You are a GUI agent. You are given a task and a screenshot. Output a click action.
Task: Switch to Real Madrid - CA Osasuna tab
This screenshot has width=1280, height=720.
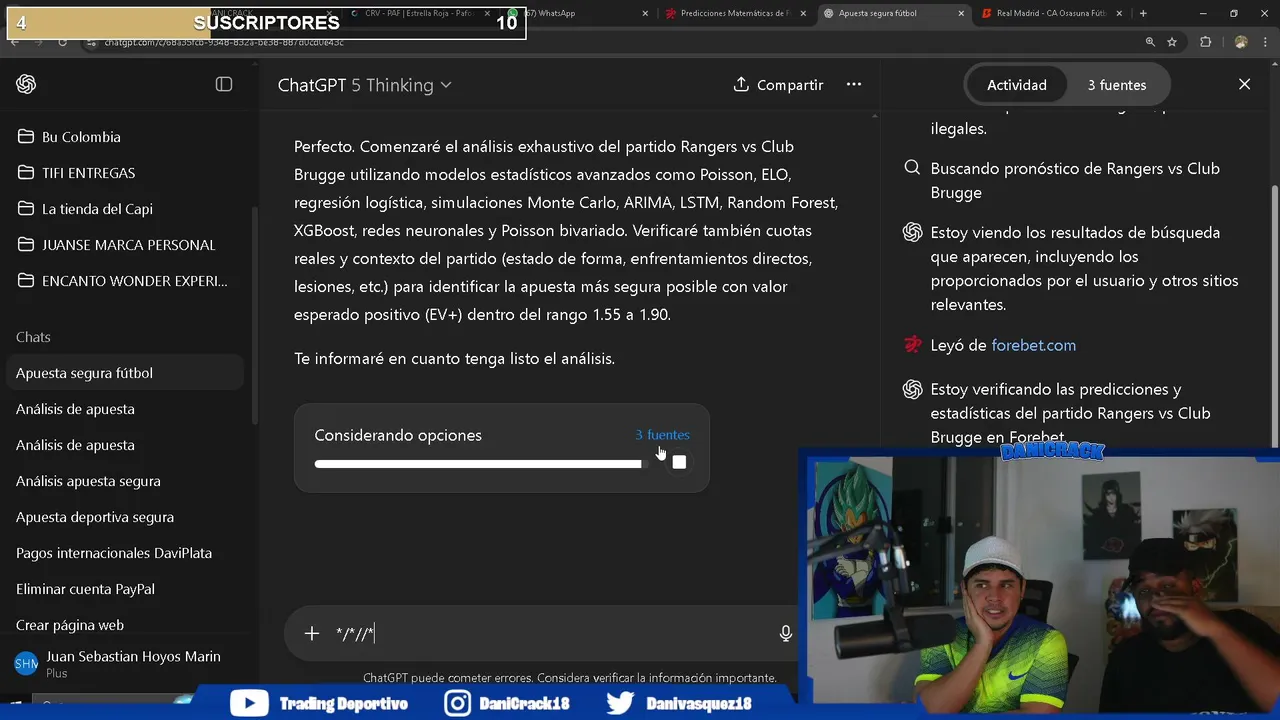pos(1050,13)
